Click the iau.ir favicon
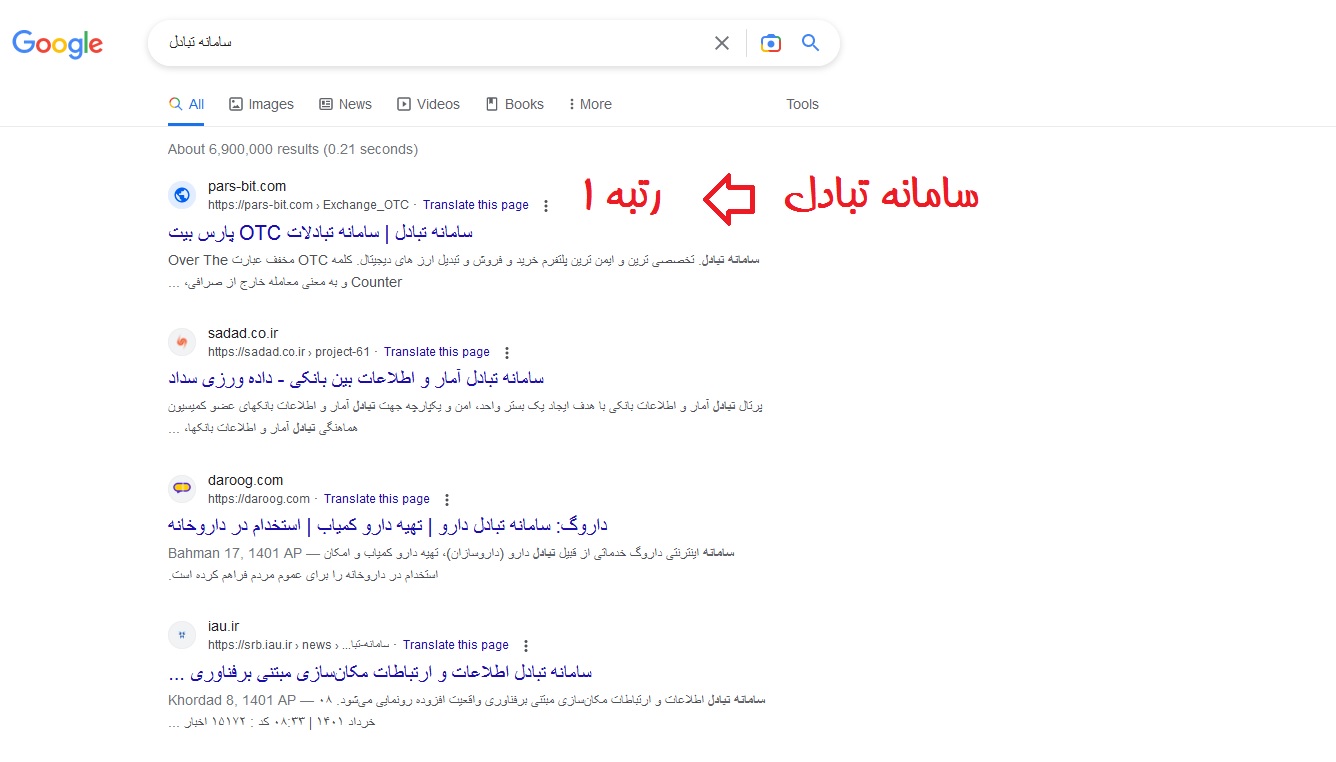Screen dimensions: 1336x762 tap(181, 635)
